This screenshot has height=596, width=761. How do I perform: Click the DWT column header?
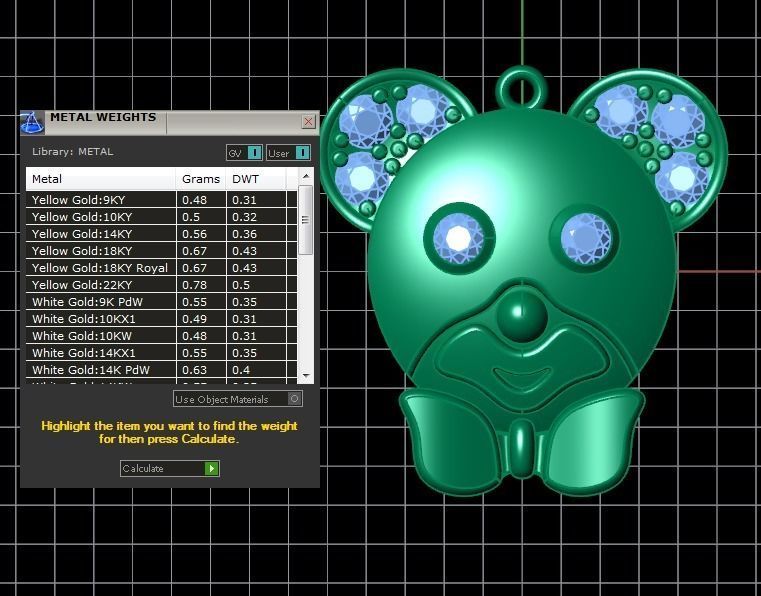coord(256,179)
